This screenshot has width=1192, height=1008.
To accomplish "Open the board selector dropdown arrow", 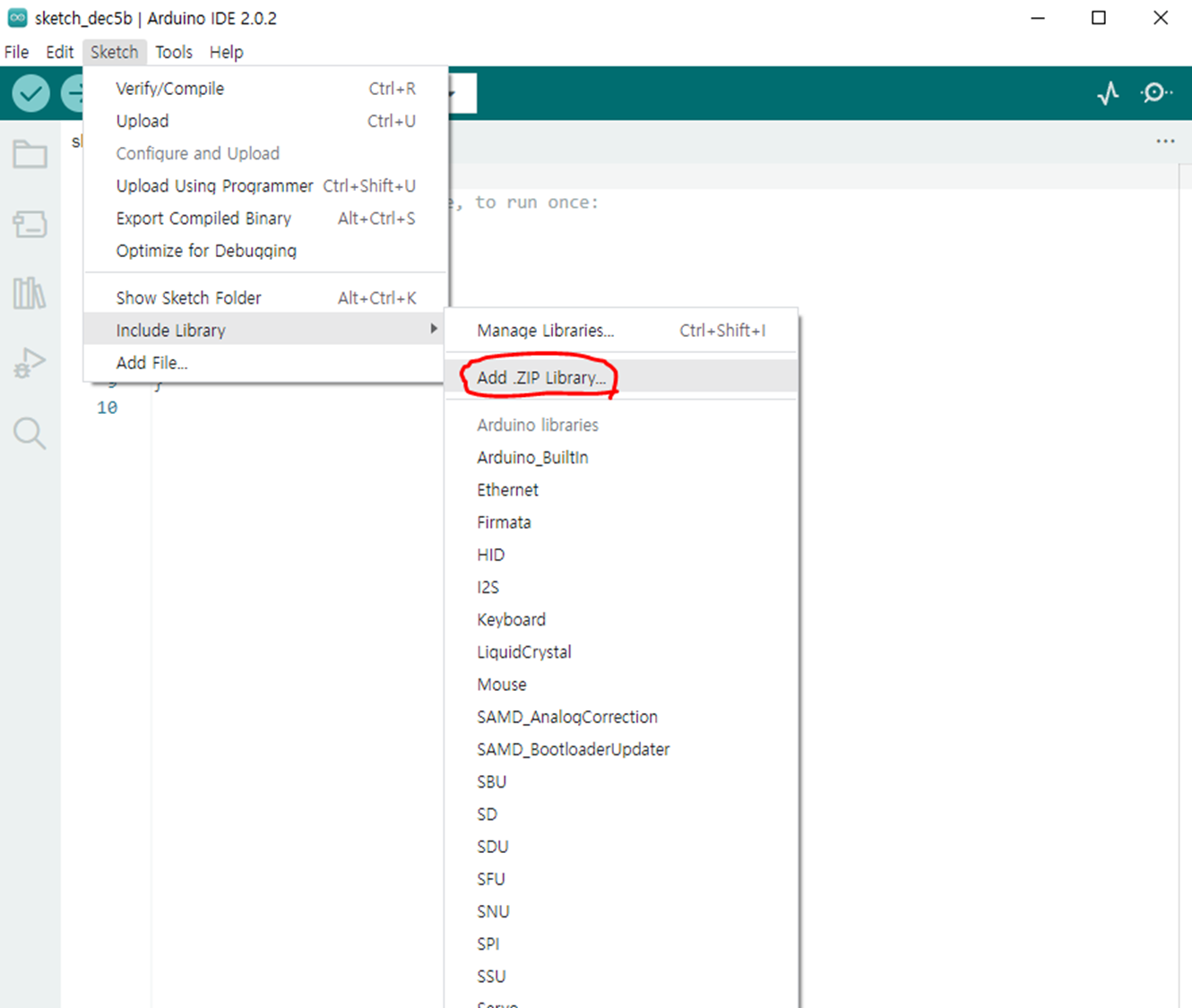I will (x=453, y=93).
